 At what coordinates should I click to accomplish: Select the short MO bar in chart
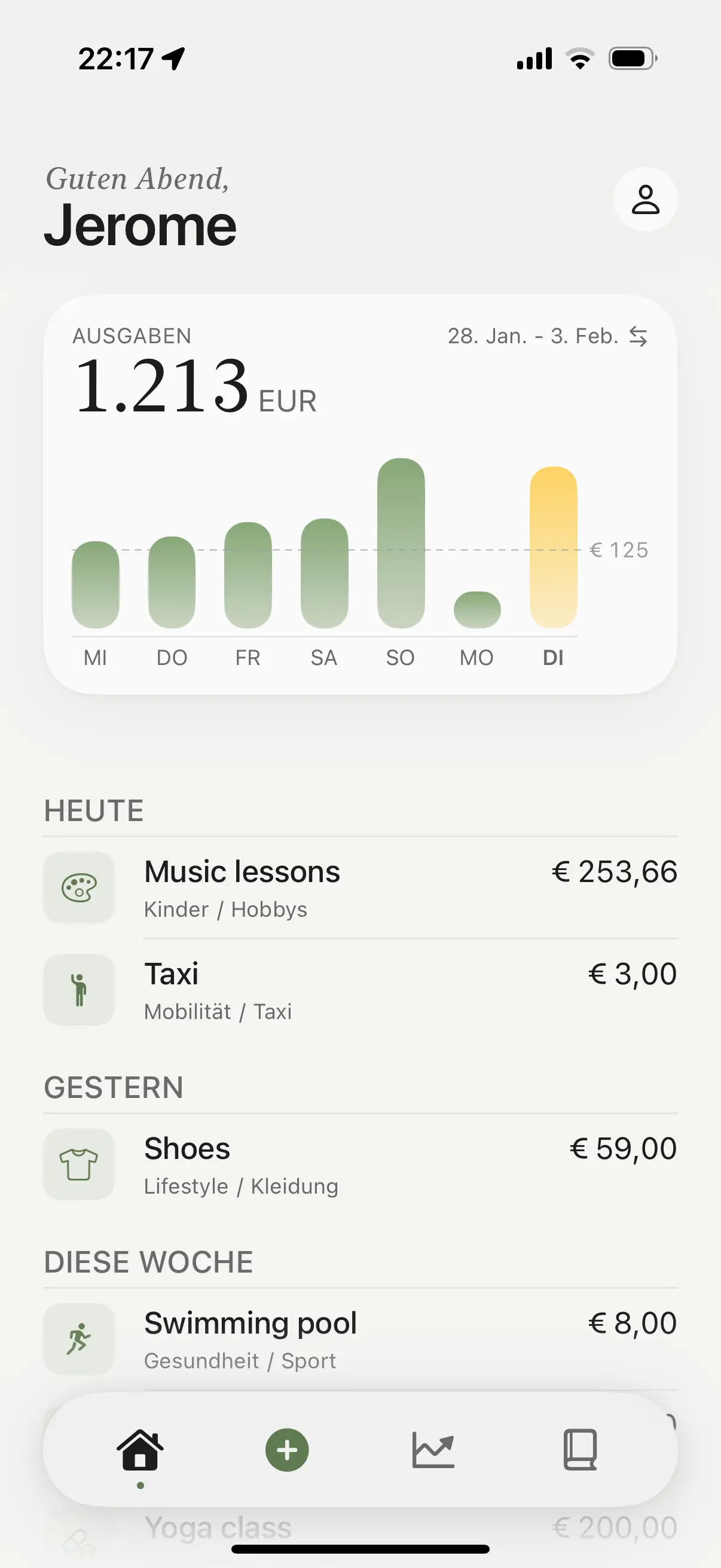[x=477, y=609]
